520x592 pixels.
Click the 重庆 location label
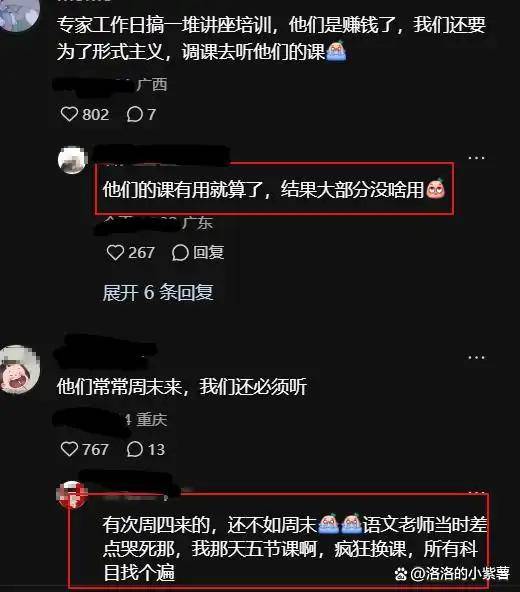152,419
